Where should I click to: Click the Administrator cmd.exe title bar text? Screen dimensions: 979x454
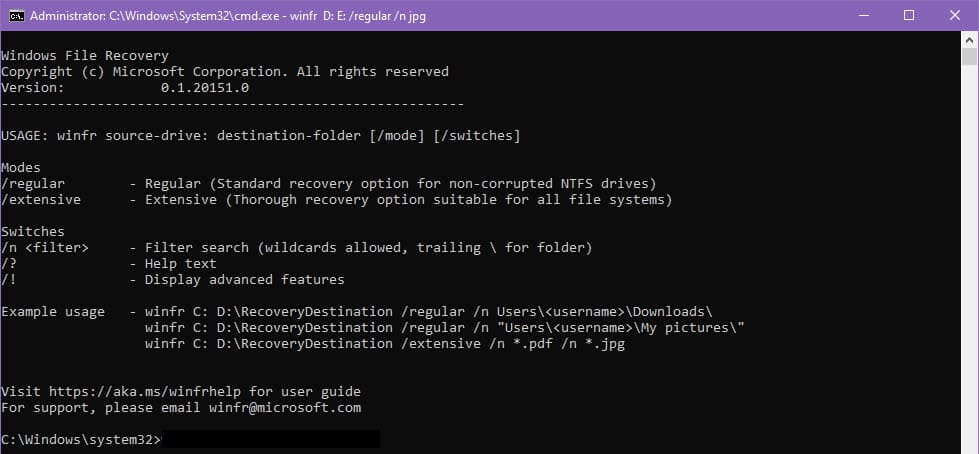coord(228,16)
